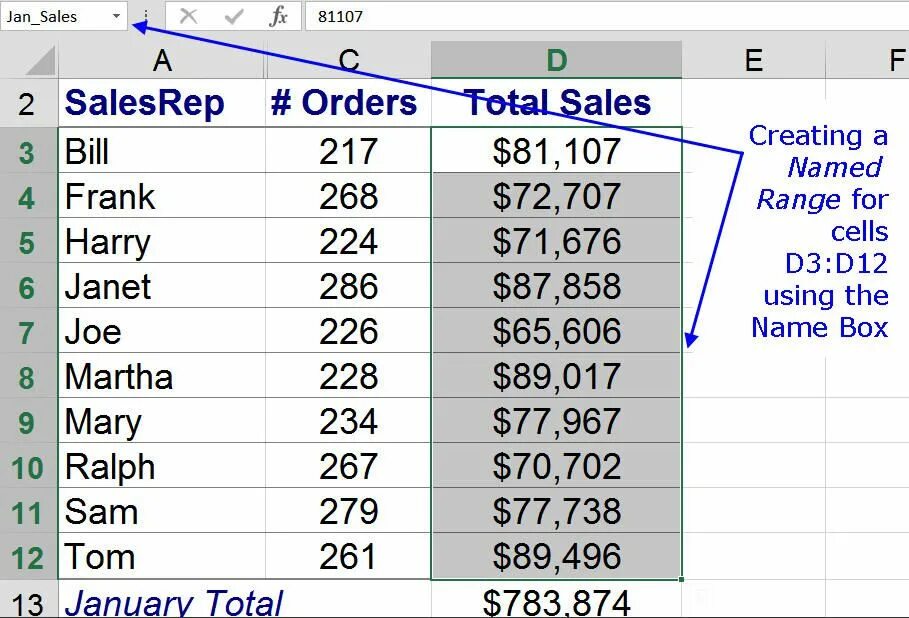Image resolution: width=909 pixels, height=618 pixels.
Task: Click the formula bar showing 81107
Action: click(607, 16)
